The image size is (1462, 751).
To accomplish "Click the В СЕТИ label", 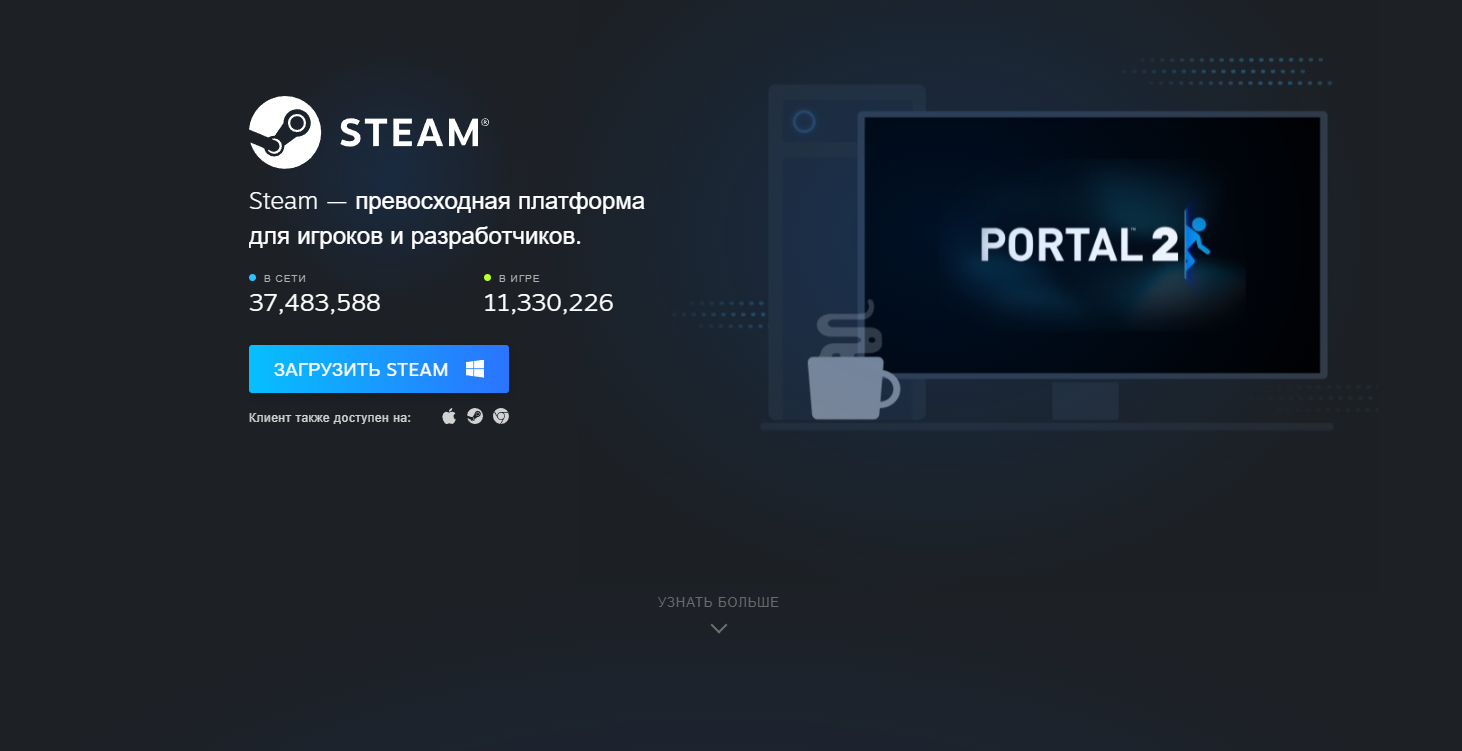I will (x=285, y=278).
